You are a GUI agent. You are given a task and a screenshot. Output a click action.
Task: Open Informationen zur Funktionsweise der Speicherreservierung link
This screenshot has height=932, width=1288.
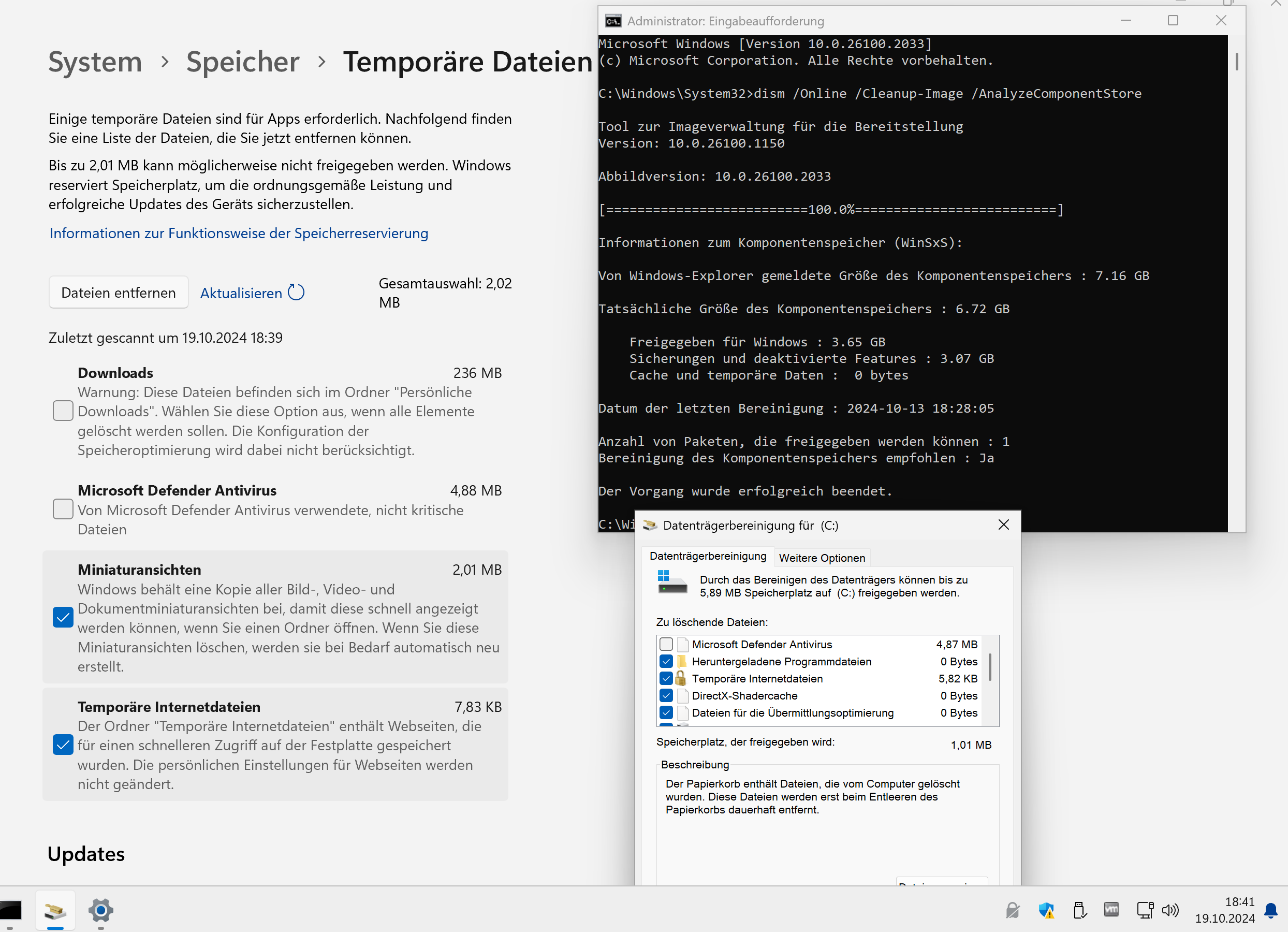(239, 233)
